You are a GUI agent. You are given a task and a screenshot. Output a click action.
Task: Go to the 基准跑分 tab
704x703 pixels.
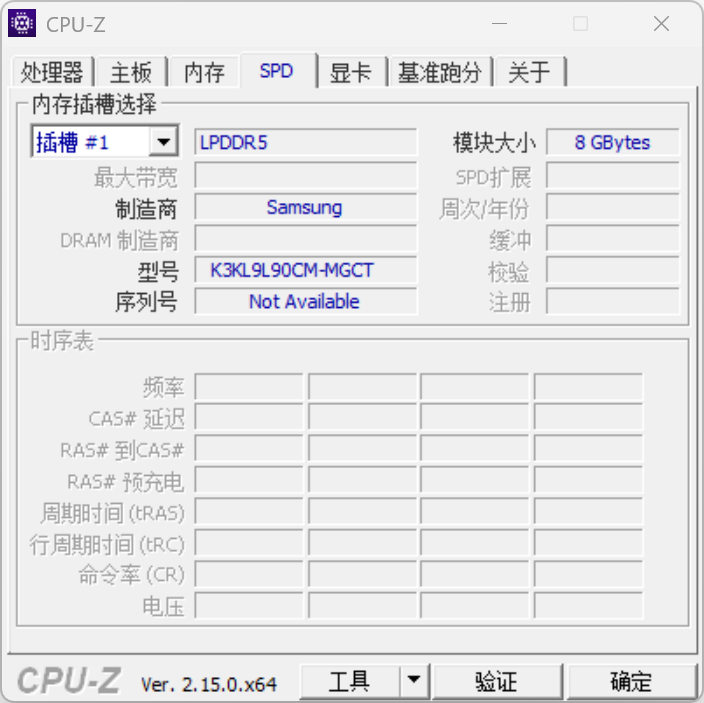tap(439, 72)
